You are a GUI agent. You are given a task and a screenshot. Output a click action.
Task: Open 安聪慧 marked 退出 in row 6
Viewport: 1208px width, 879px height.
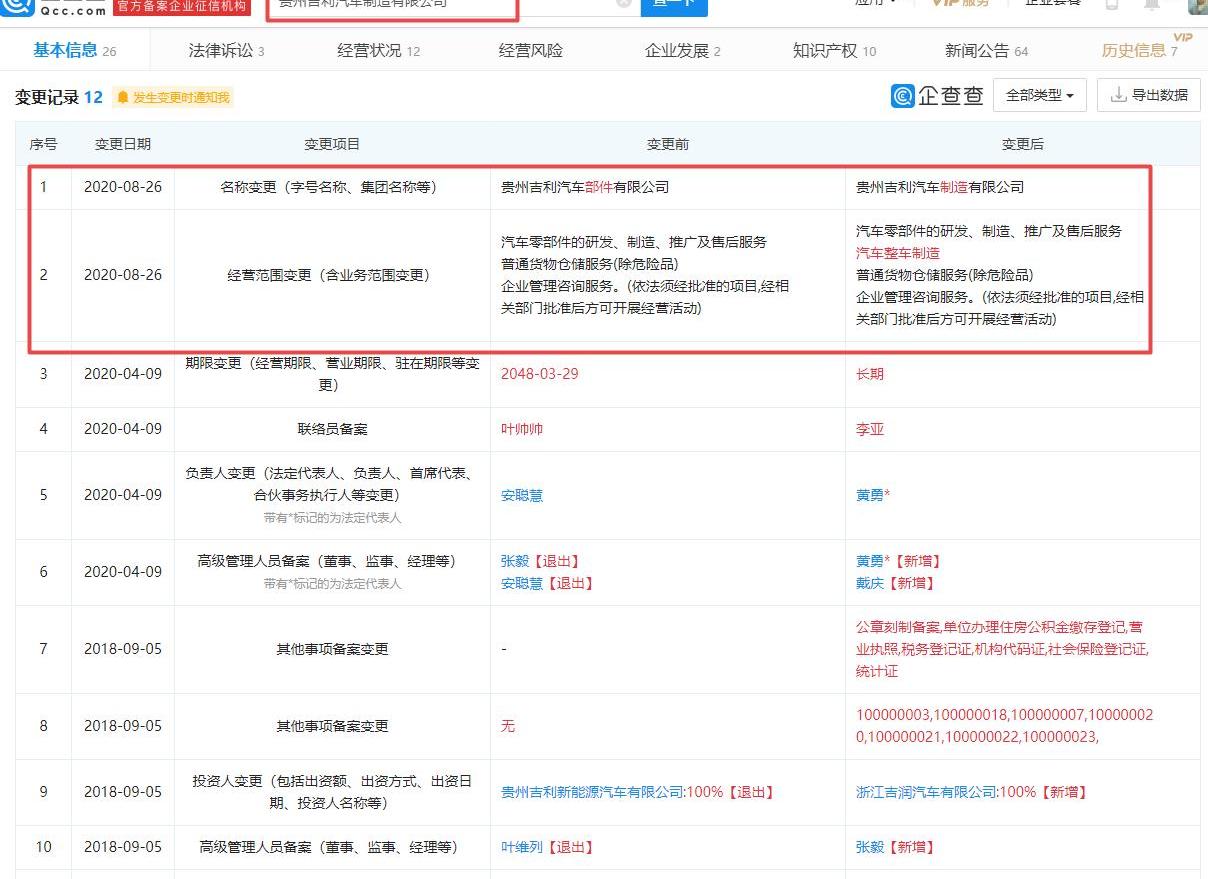point(522,583)
